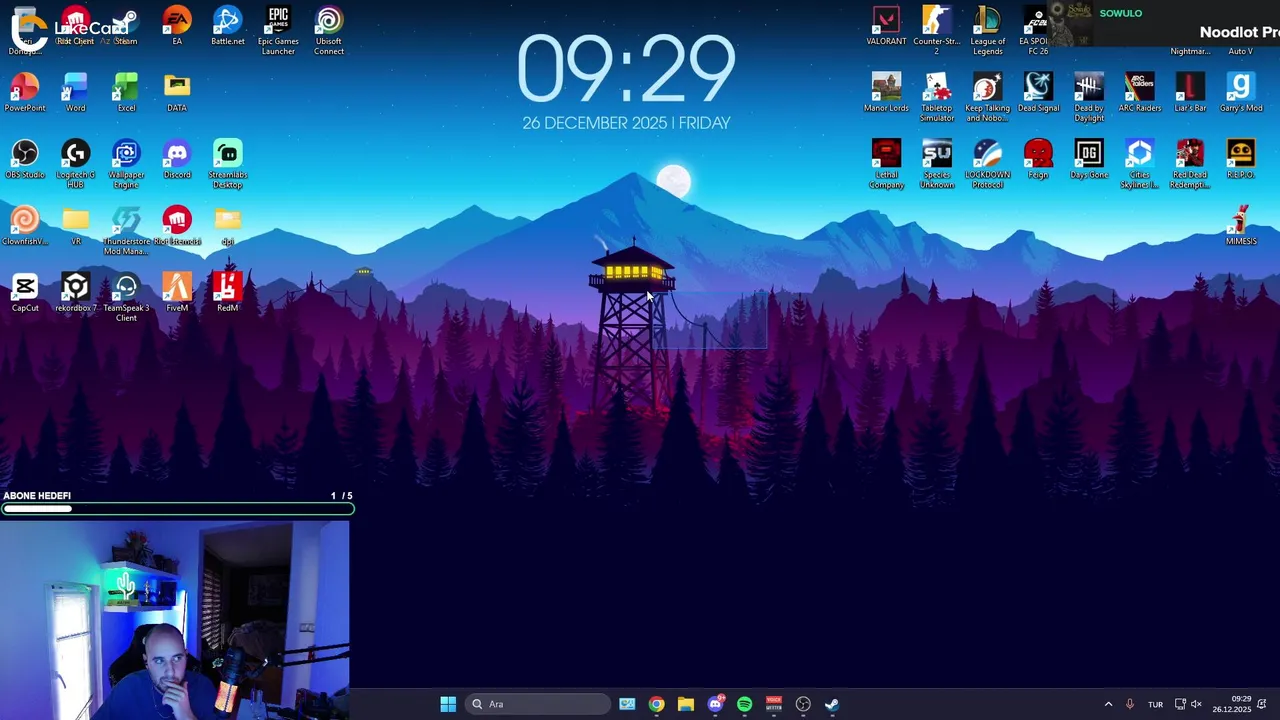
Task: Launch the Dead Signal shortcut
Action: pyautogui.click(x=1038, y=93)
